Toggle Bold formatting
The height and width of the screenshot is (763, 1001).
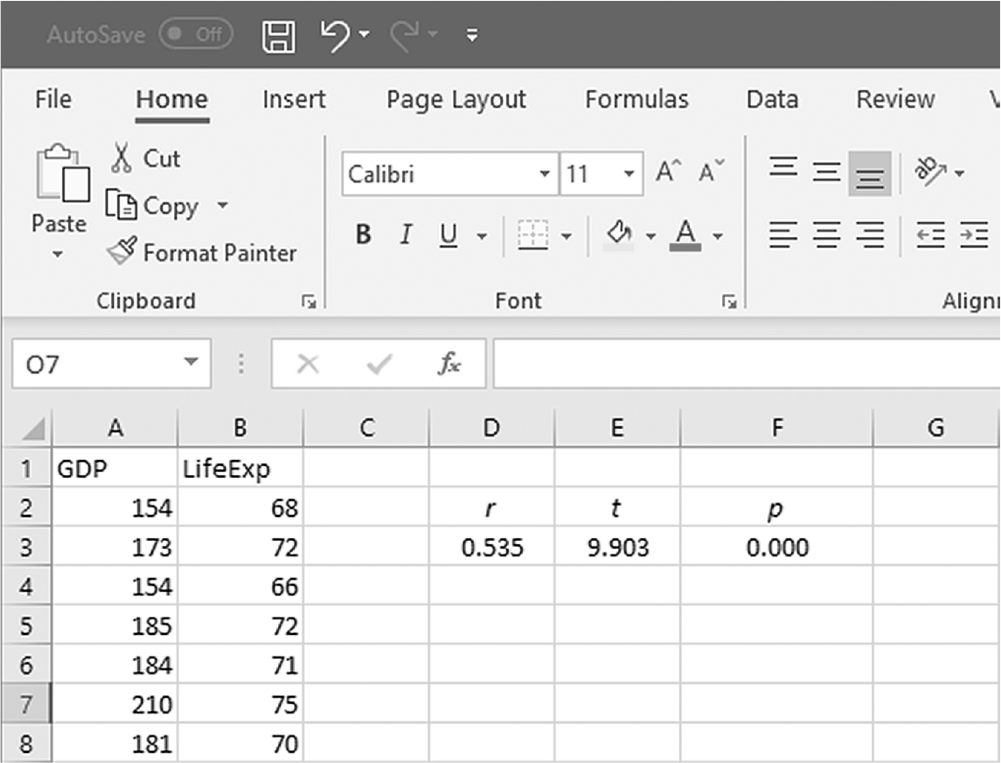[363, 234]
